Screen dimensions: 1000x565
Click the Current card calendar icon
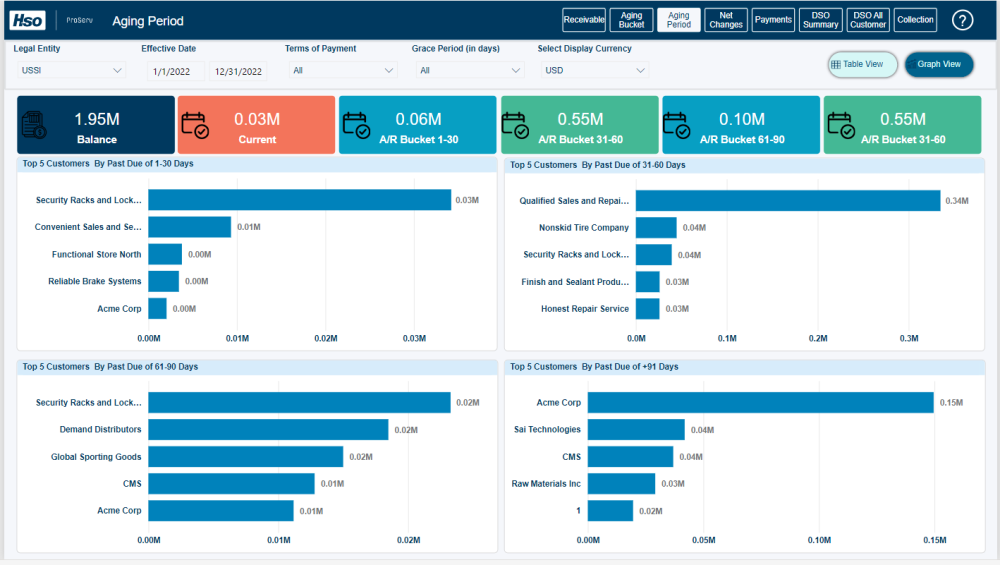coord(195,125)
